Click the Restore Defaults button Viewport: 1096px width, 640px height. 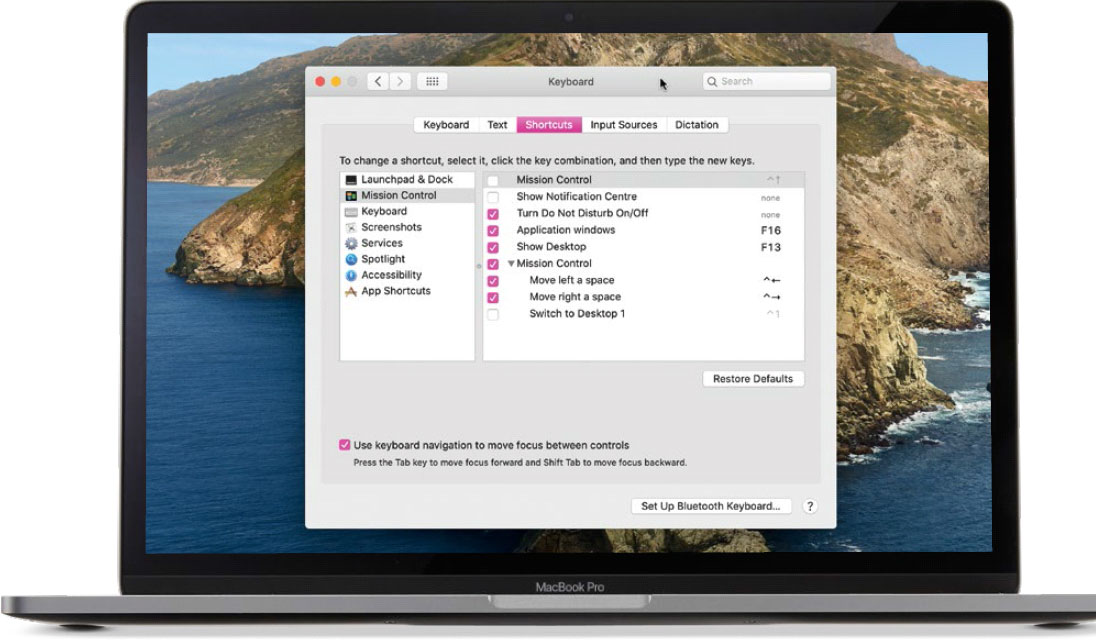(753, 379)
